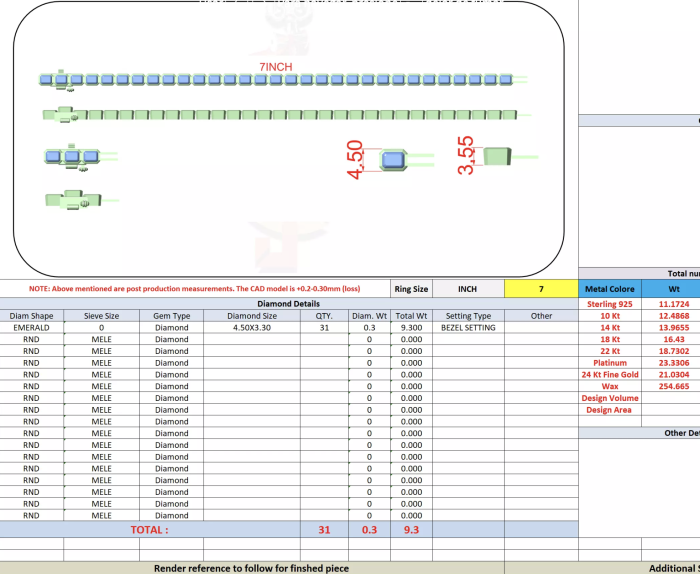The height and width of the screenshot is (574, 700).
Task: Click the Setting Type column header
Action: pos(468,315)
